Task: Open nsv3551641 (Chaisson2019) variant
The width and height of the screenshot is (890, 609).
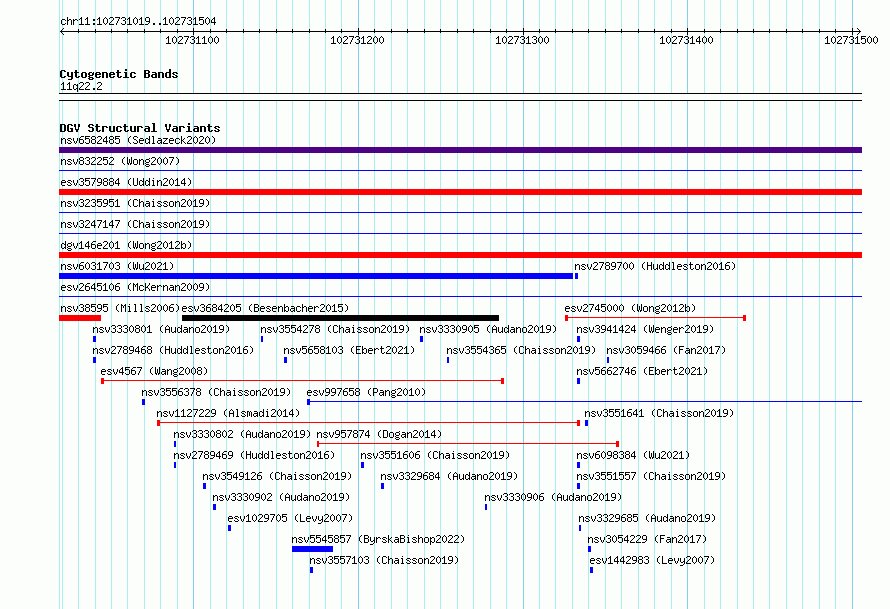Action: point(659,413)
